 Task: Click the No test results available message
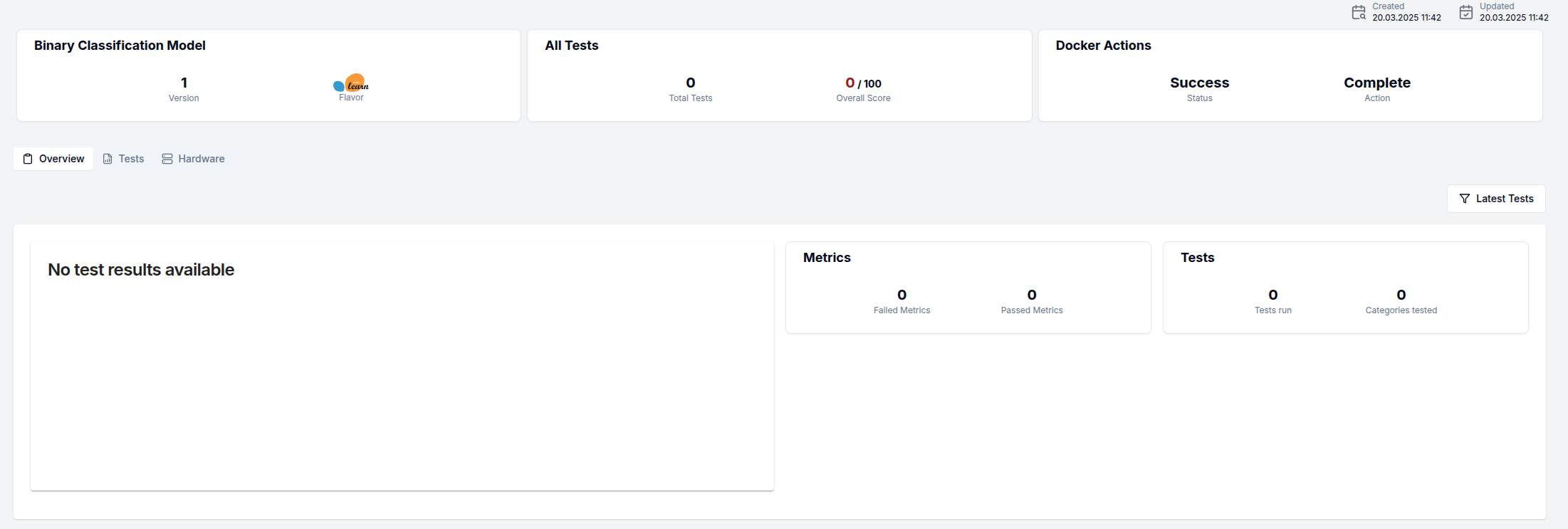(141, 270)
